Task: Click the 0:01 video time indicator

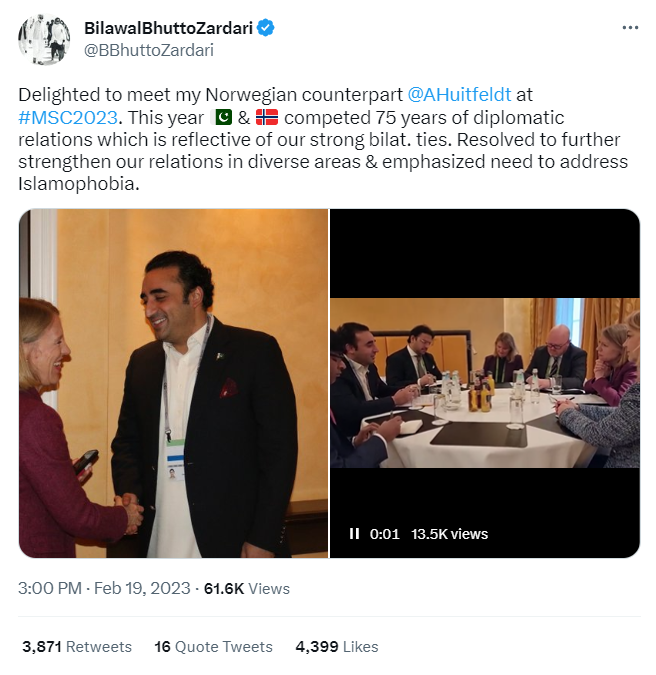Action: (385, 534)
